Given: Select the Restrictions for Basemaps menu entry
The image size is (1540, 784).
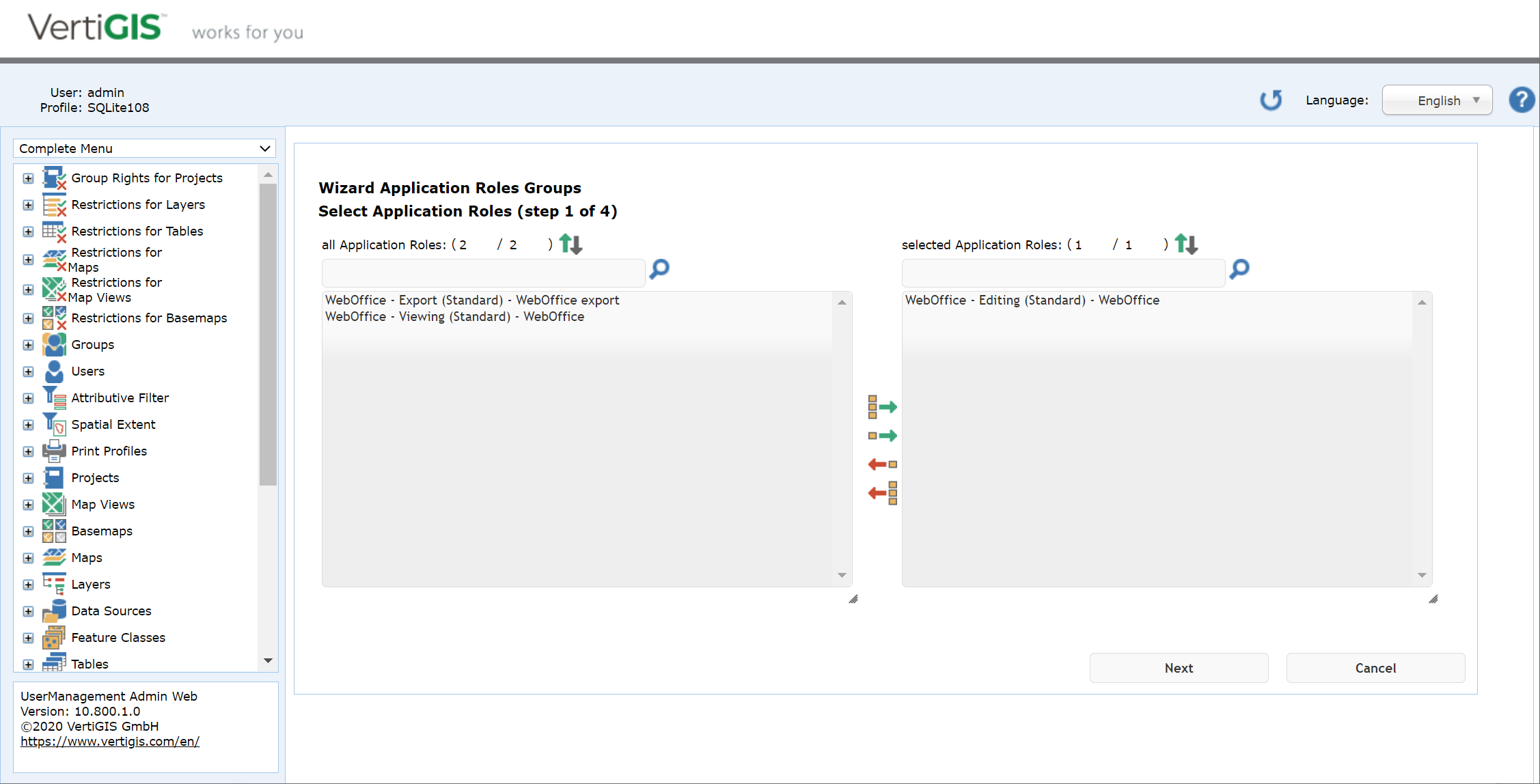Looking at the screenshot, I should [x=149, y=318].
